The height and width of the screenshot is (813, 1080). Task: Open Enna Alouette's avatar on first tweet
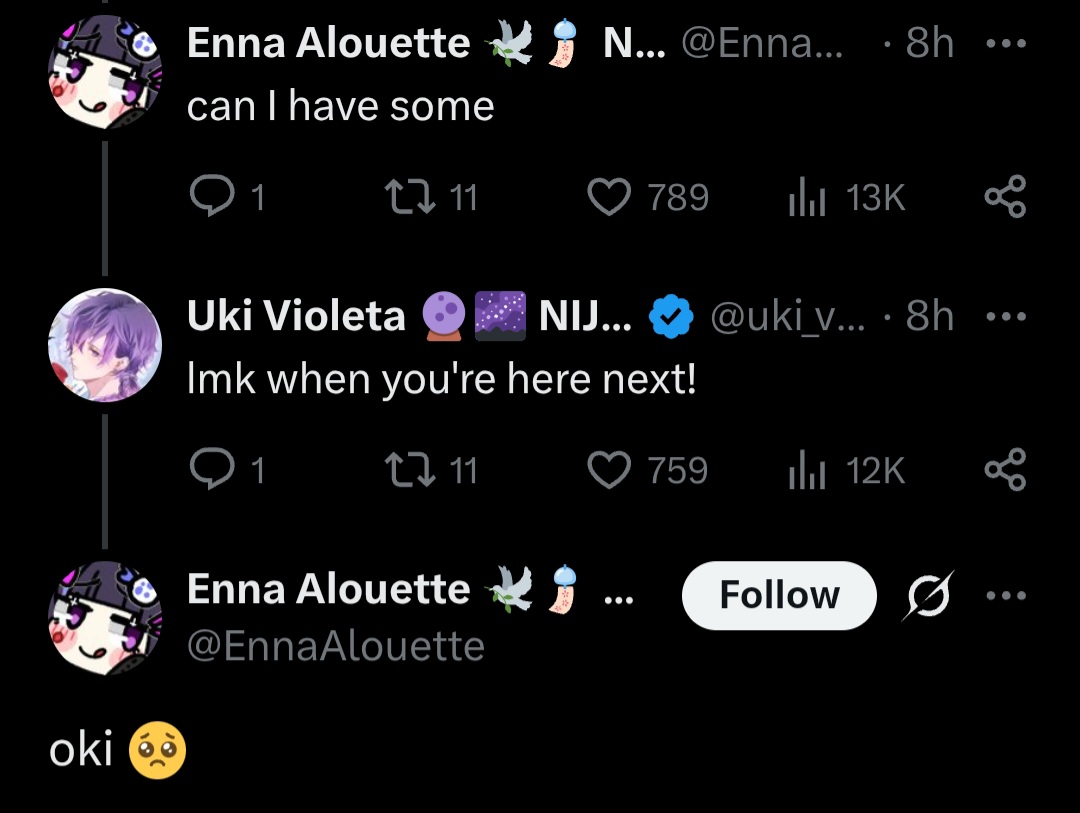pyautogui.click(x=105, y=72)
